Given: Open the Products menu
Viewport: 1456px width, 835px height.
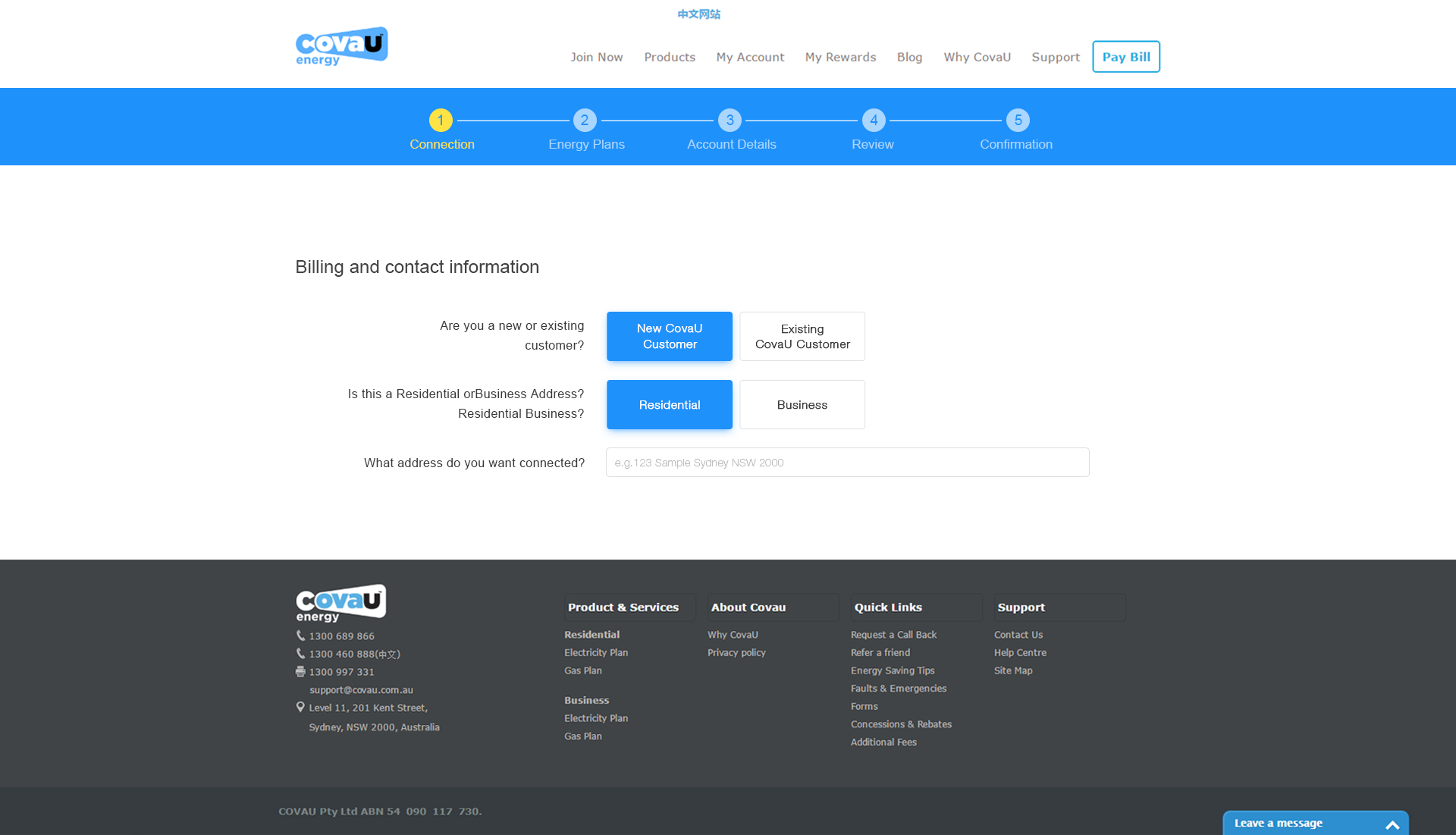Looking at the screenshot, I should click(670, 57).
